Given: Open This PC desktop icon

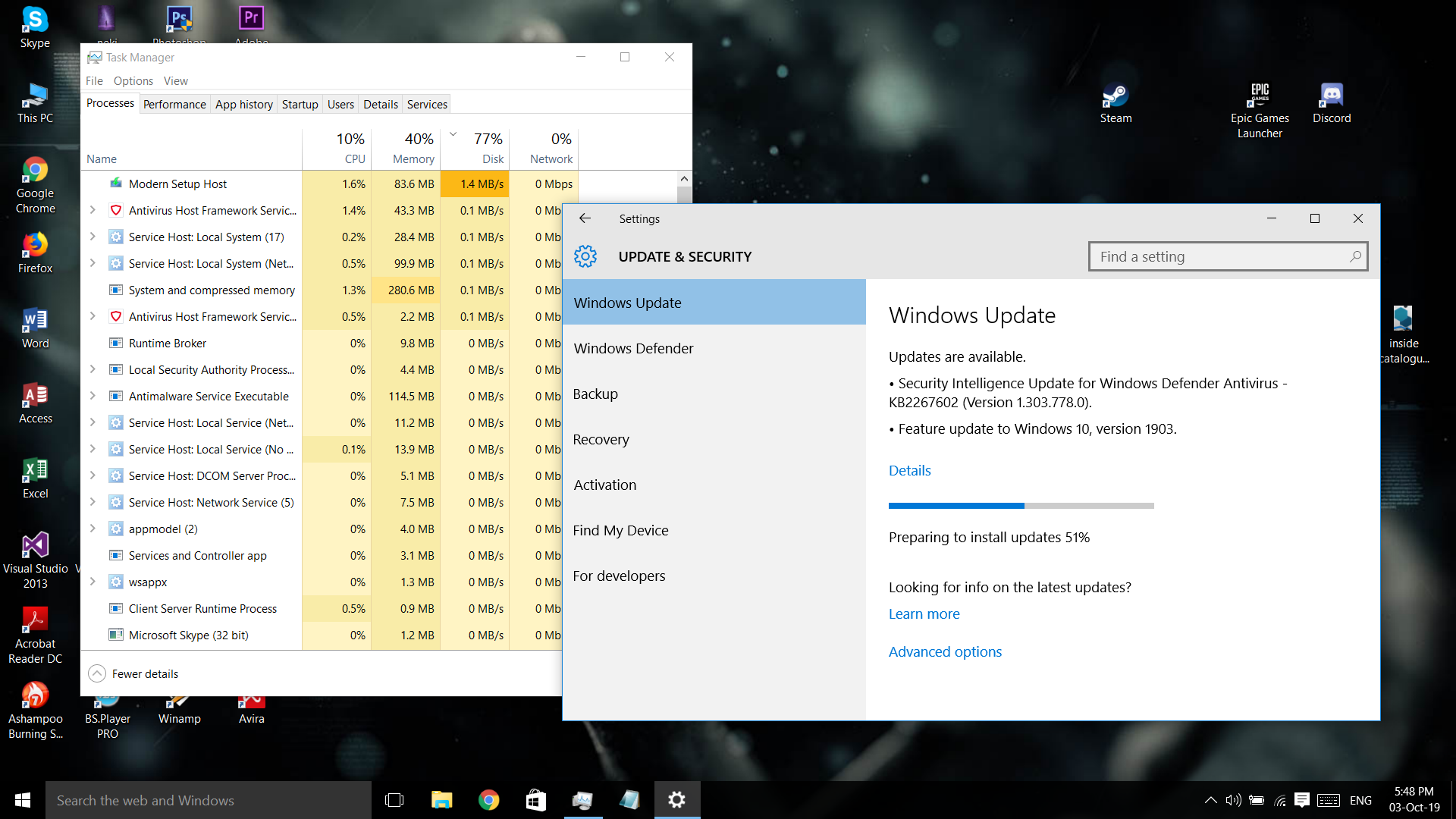Looking at the screenshot, I should [35, 102].
